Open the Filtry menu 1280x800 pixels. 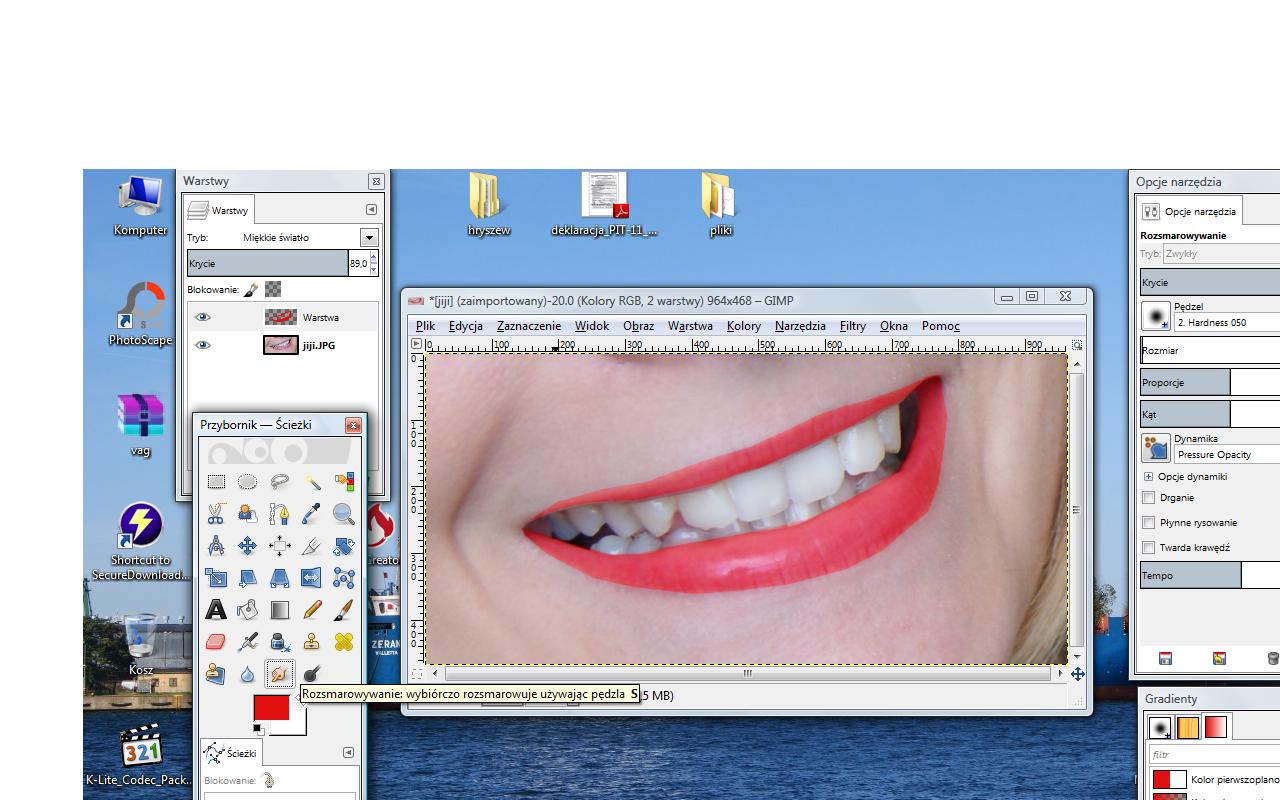[x=853, y=326]
